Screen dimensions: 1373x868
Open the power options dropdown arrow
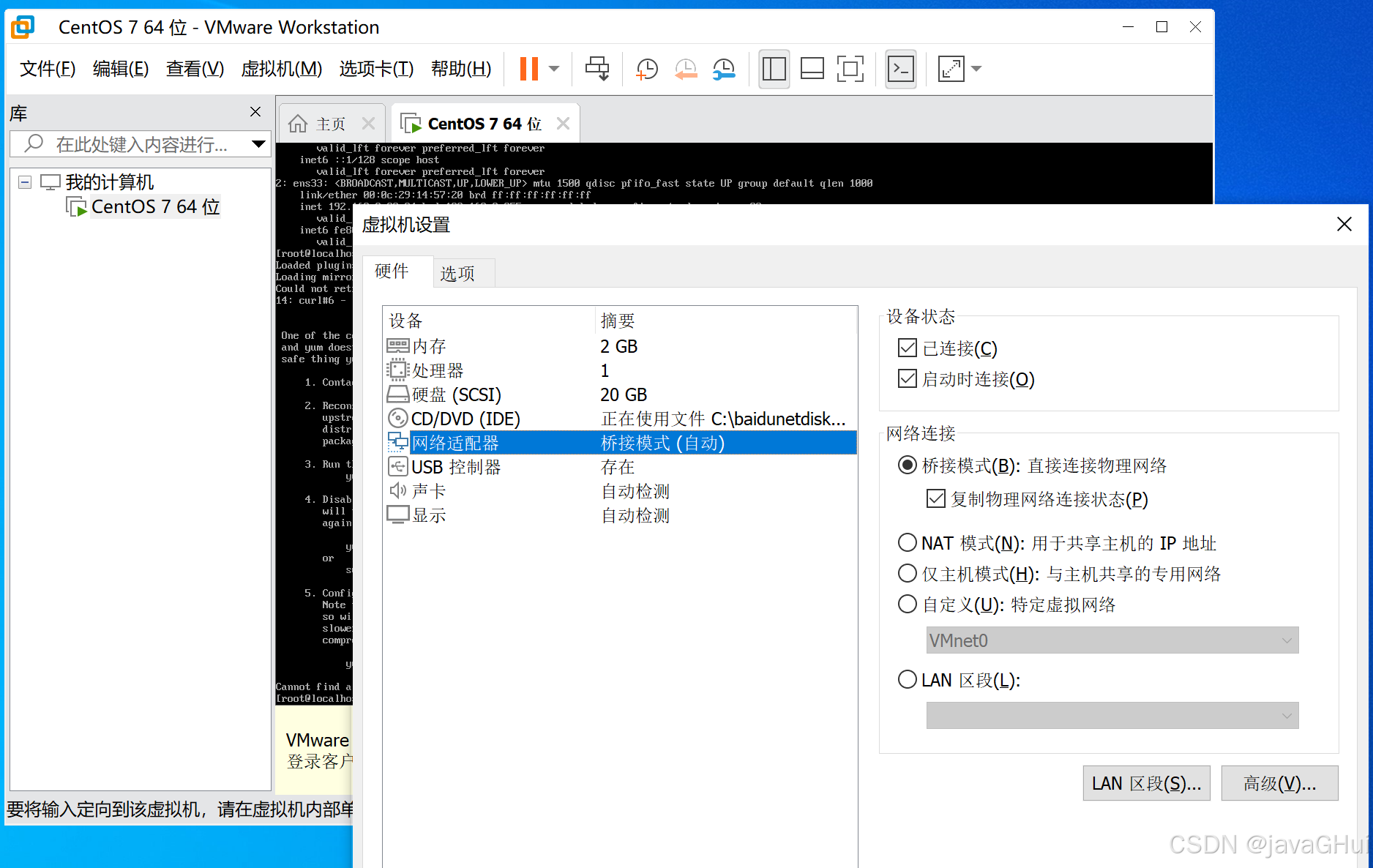(x=554, y=69)
